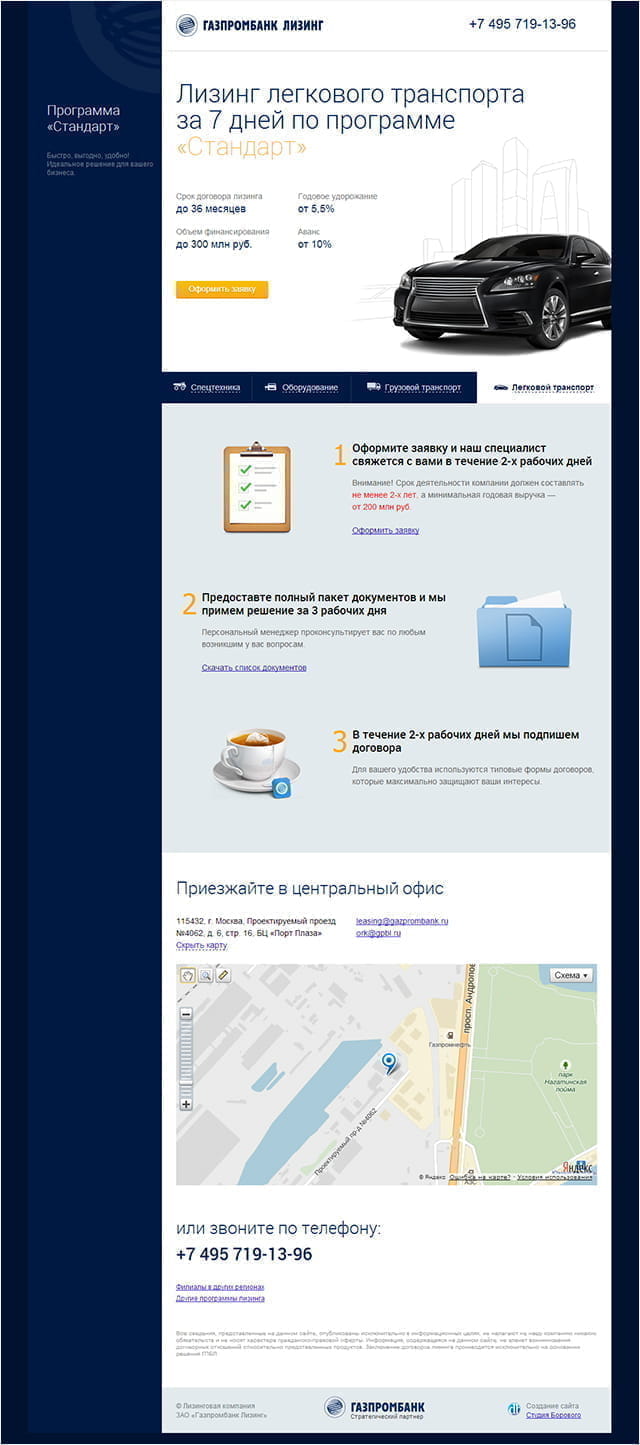Open the Грузовой транспорт tab
The width and height of the screenshot is (640, 1445).
coord(414,387)
